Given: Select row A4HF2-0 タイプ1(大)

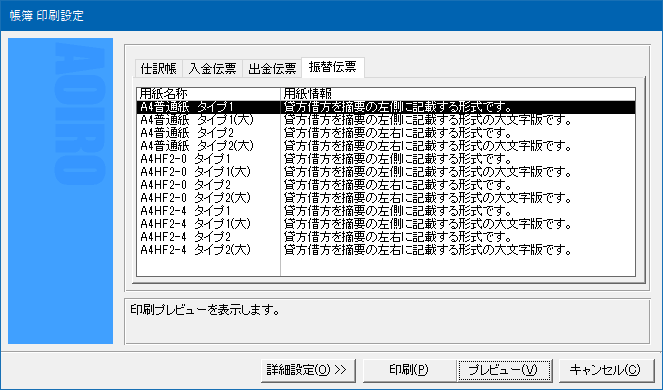Looking at the screenshot, I should point(386,172).
